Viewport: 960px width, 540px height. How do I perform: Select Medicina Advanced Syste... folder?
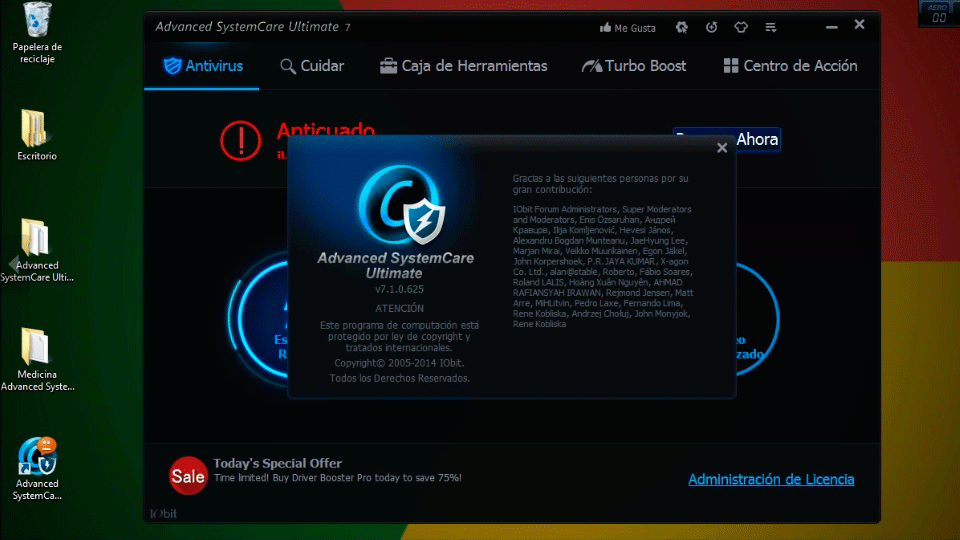tap(37, 359)
